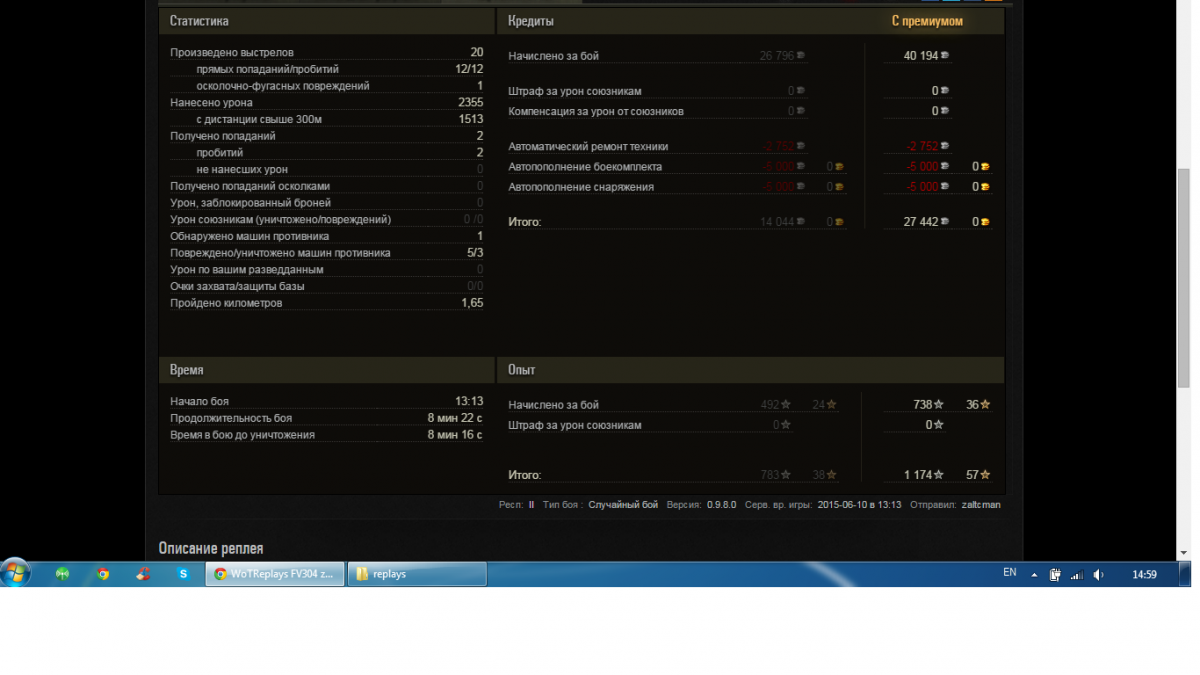1200x675 pixels.
Task: Click the volume speaker tray icon
Action: [1098, 575]
